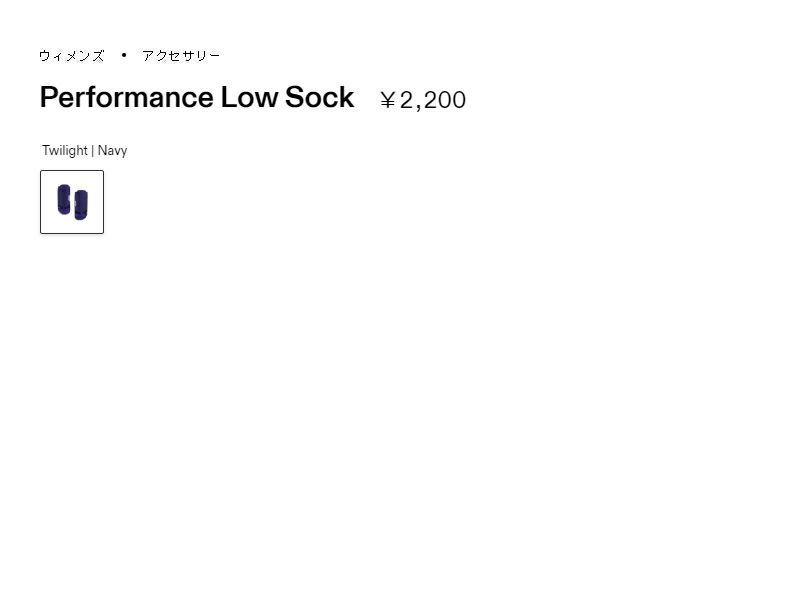
Task: Click the Twilight | Navy color label
Action: 85,151
